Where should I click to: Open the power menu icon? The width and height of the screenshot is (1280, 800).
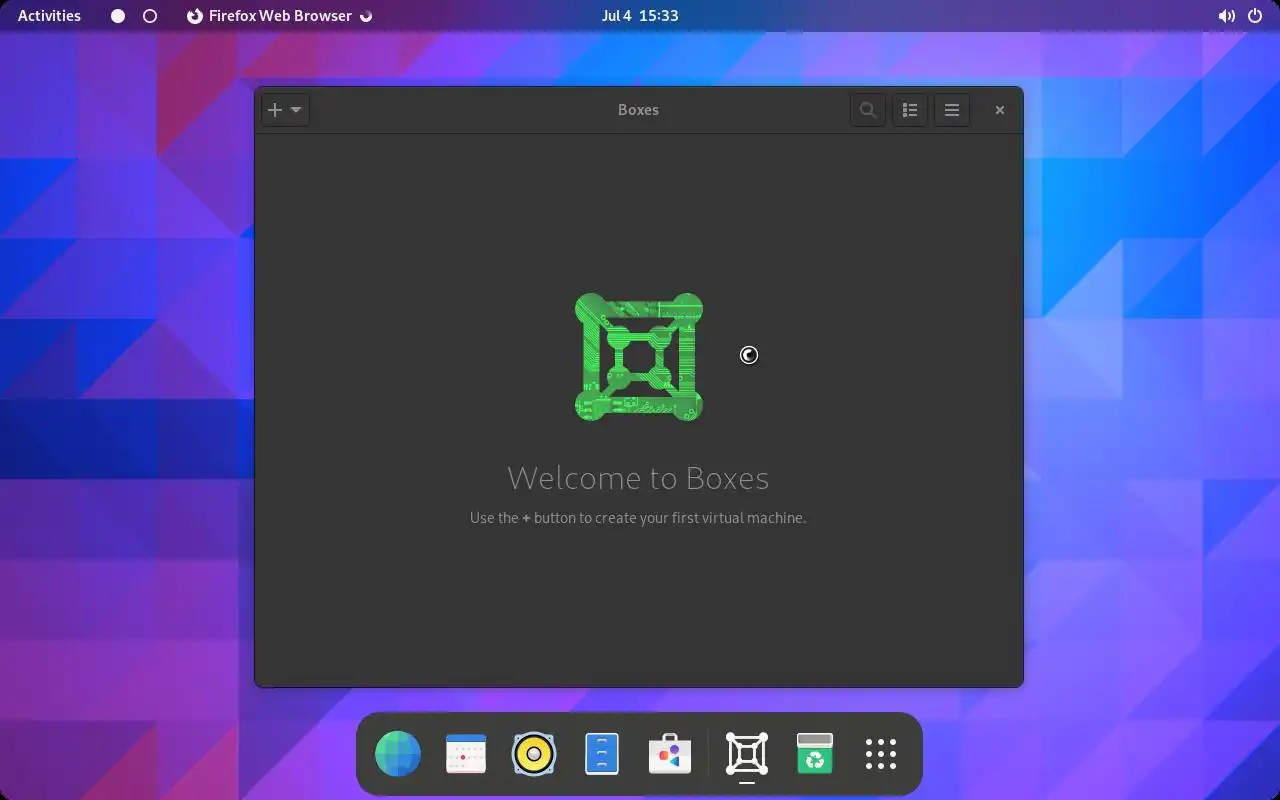1255,16
